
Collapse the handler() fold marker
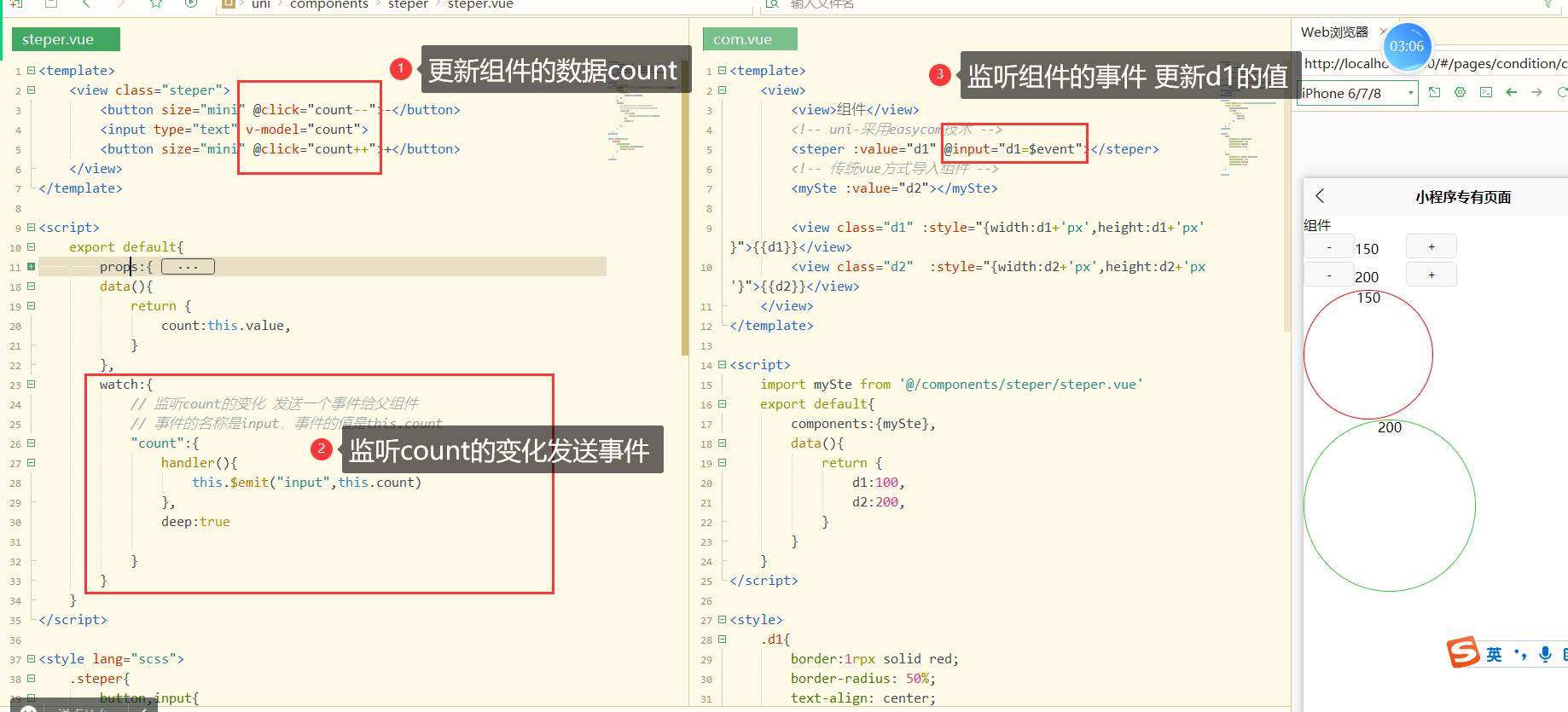[32, 463]
